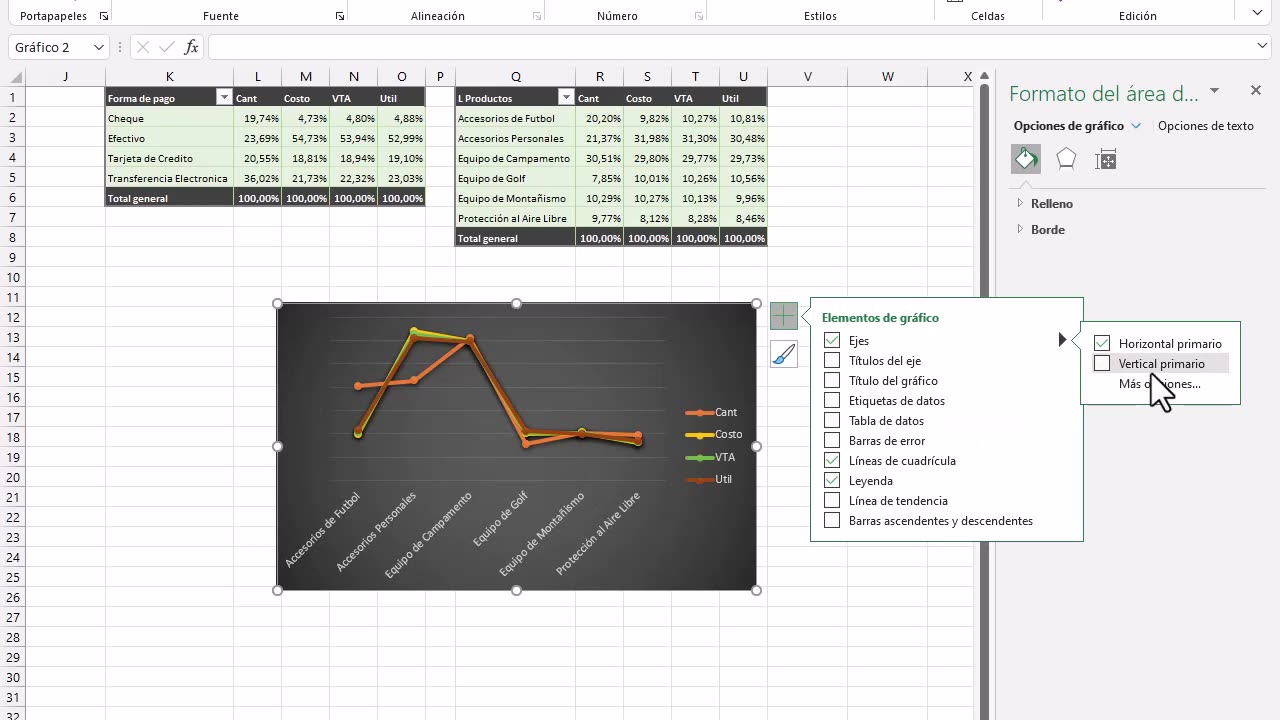Collapse the ribbon with chevron
This screenshot has width=1280, height=720.
(x=1257, y=13)
